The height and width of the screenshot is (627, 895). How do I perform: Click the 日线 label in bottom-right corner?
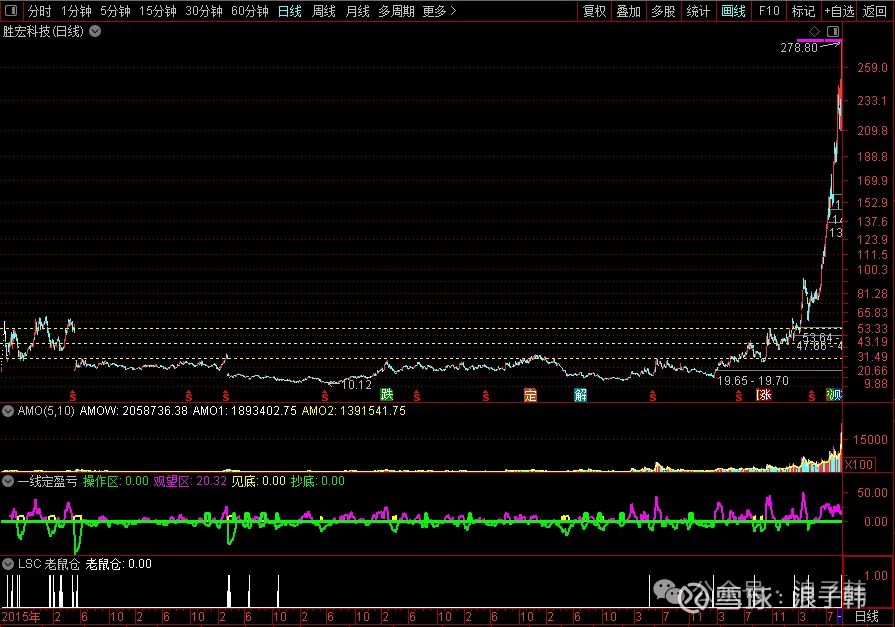pyautogui.click(x=866, y=617)
